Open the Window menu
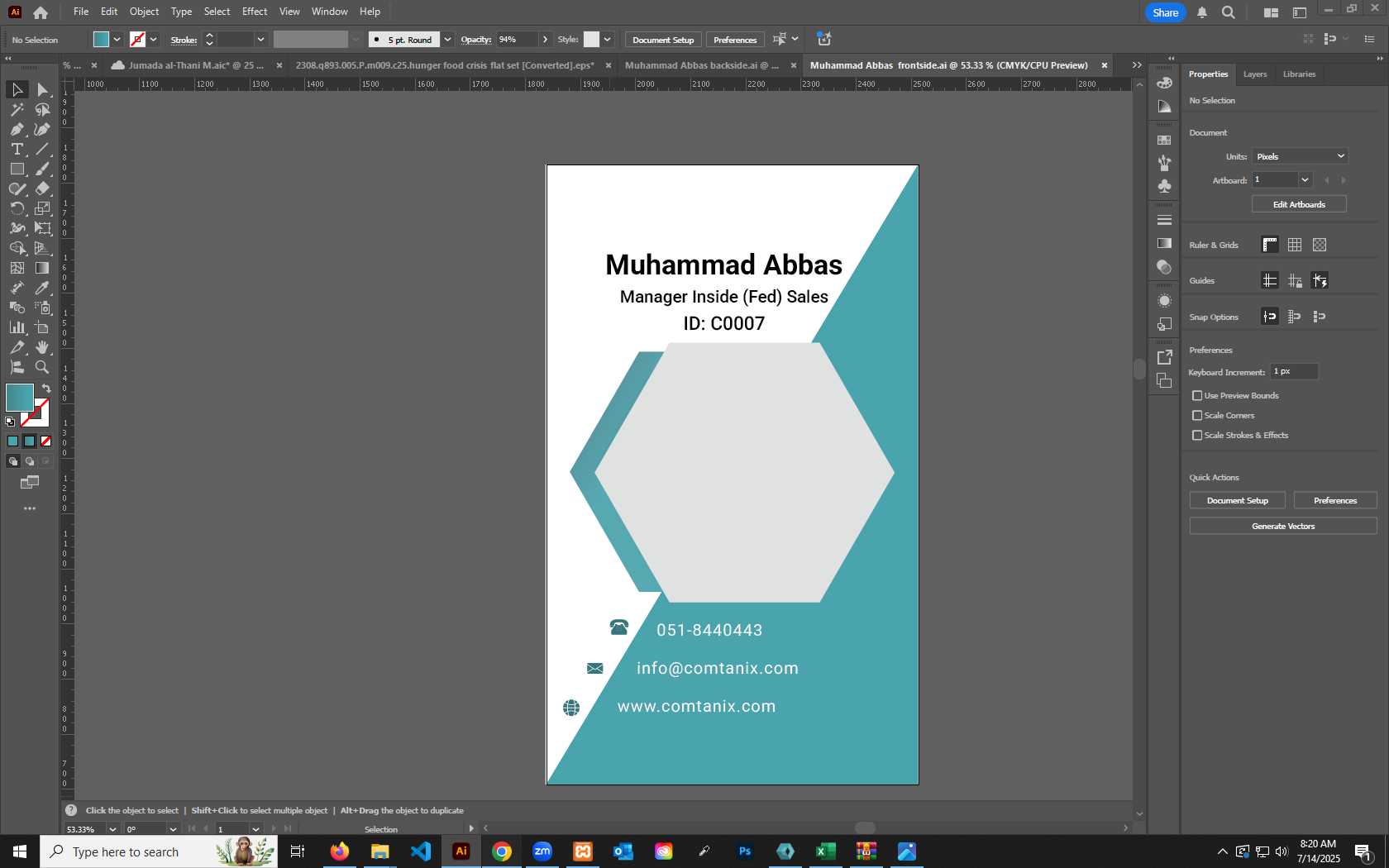The image size is (1389, 868). pyautogui.click(x=329, y=12)
